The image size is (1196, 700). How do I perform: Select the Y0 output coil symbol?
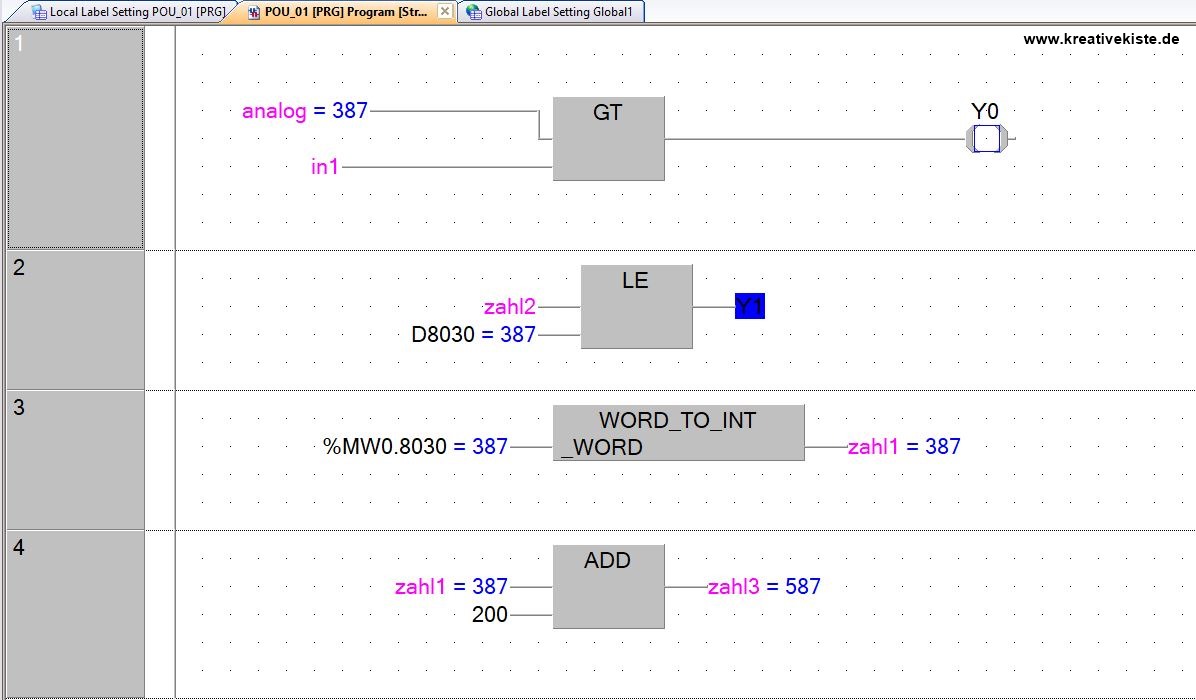click(x=987, y=139)
